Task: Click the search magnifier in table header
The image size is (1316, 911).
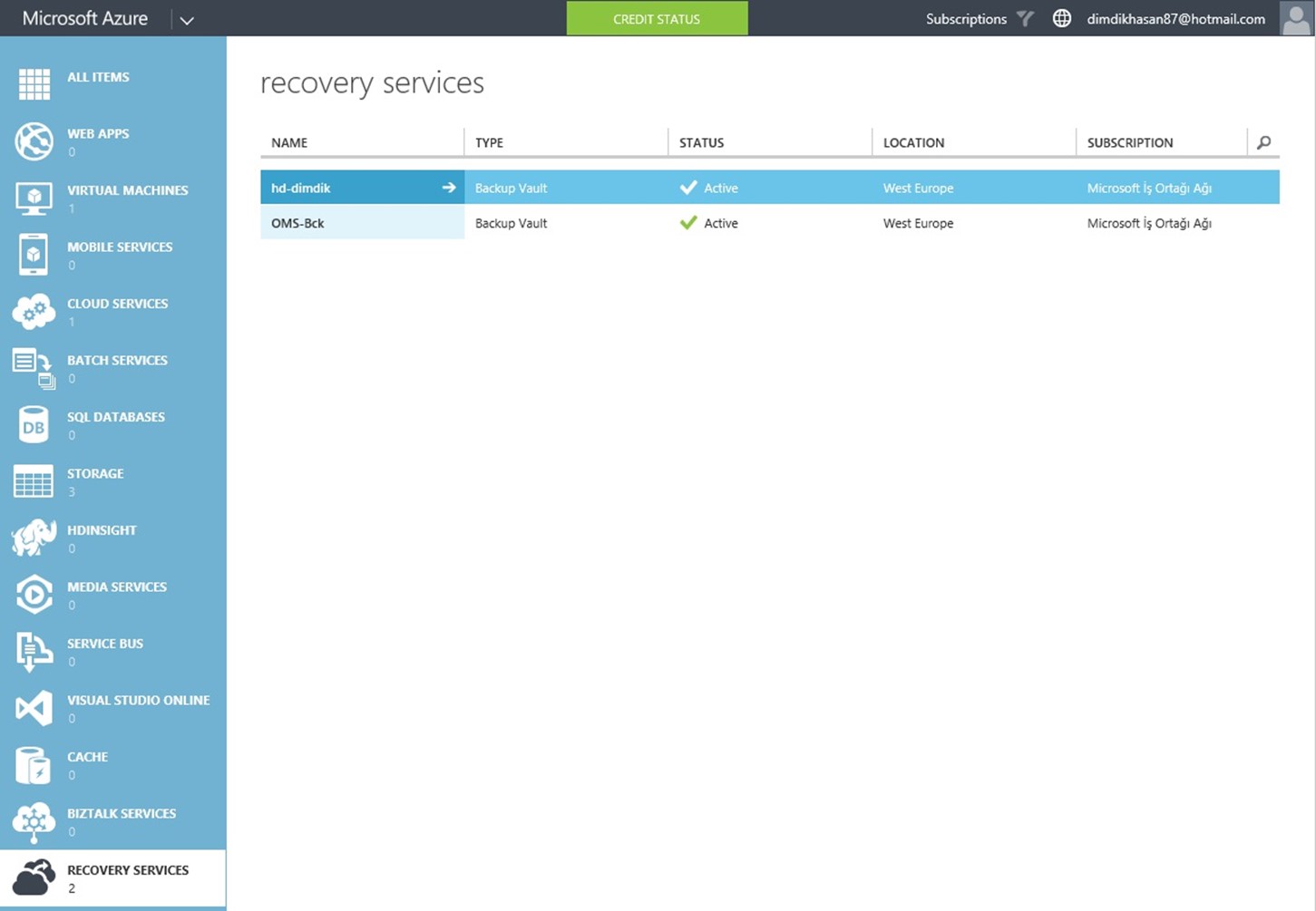Action: coord(1263,142)
